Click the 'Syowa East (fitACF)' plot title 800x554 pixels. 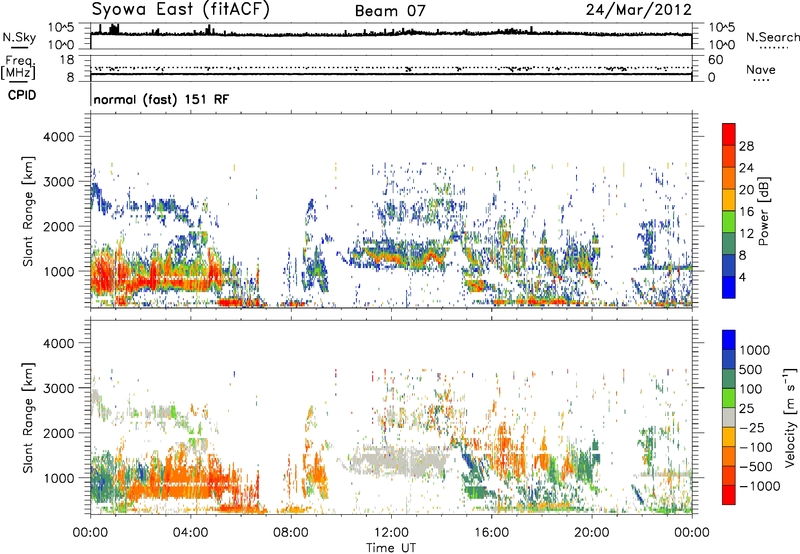point(180,9)
